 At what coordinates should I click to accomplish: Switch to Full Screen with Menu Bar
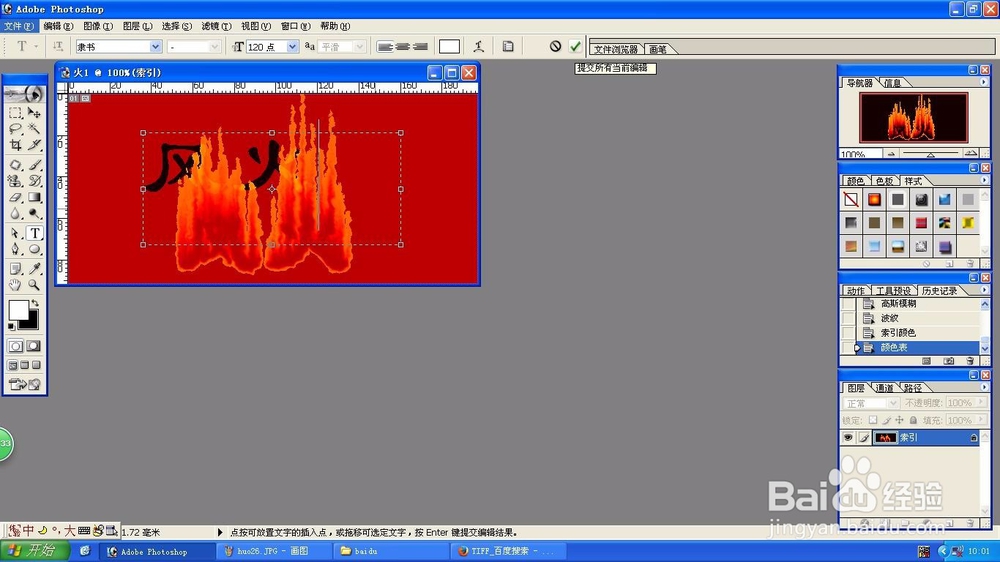pos(25,366)
